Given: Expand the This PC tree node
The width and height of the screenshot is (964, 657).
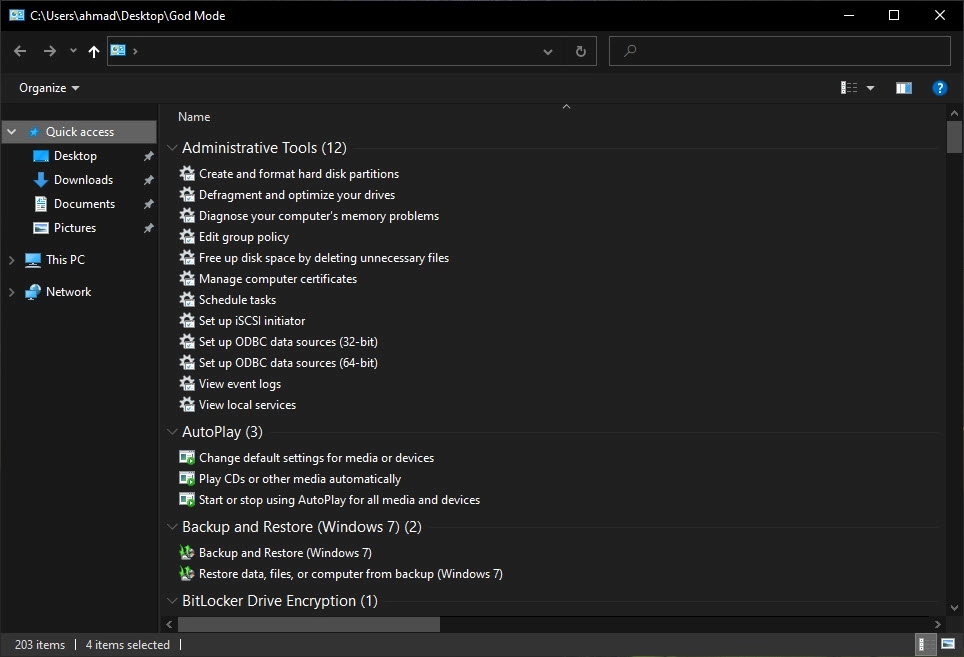Looking at the screenshot, I should tap(12, 260).
